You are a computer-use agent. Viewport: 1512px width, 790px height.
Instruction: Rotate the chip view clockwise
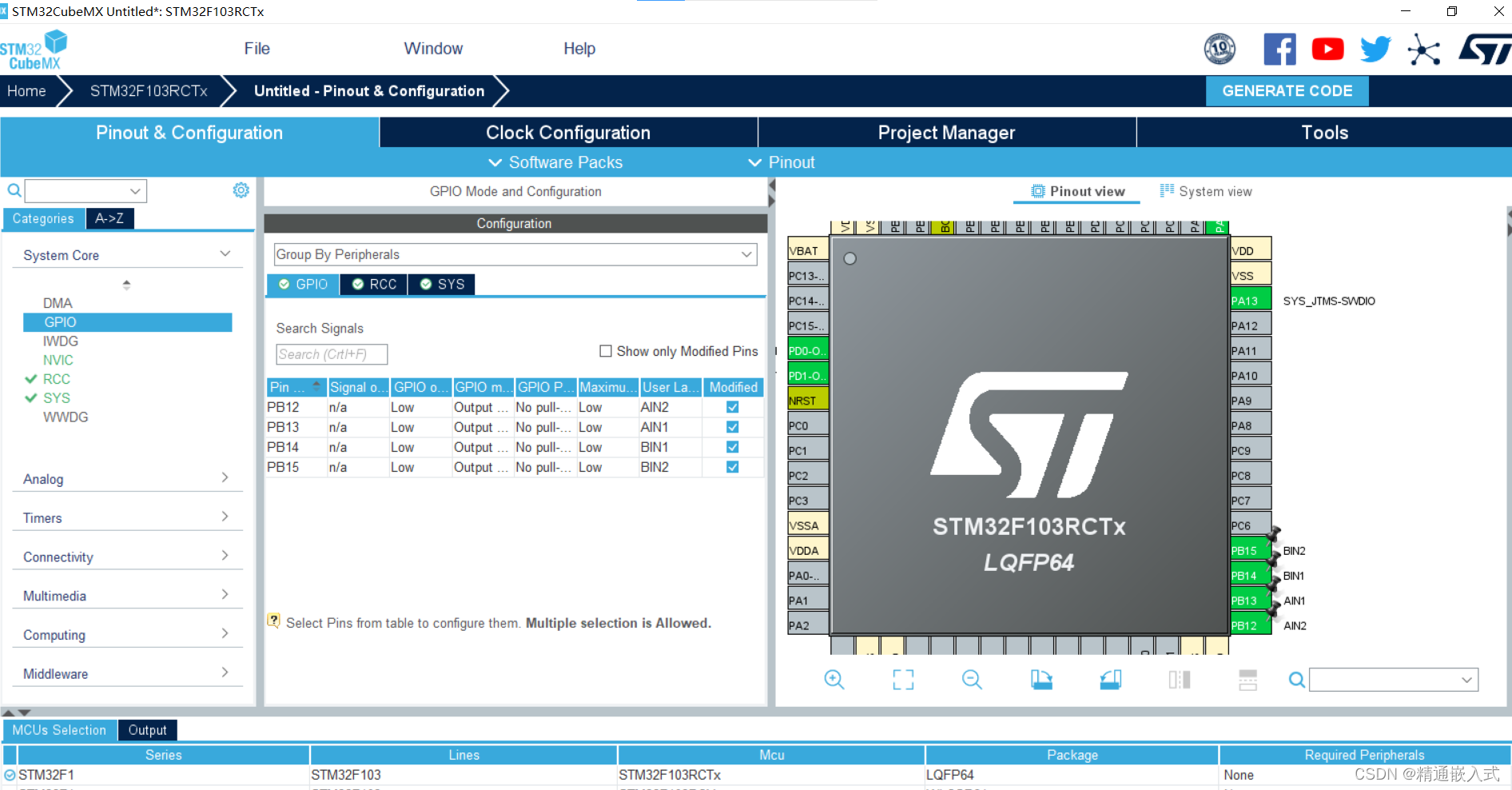tap(1041, 680)
